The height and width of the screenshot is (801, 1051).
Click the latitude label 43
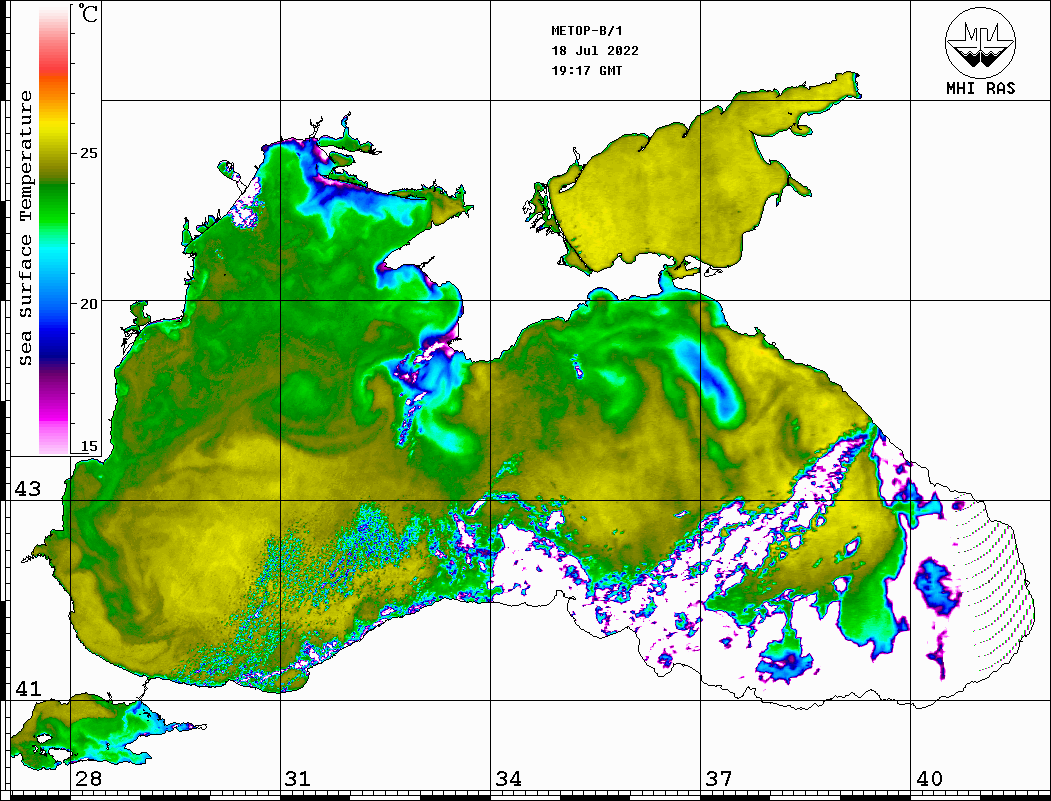point(28,489)
